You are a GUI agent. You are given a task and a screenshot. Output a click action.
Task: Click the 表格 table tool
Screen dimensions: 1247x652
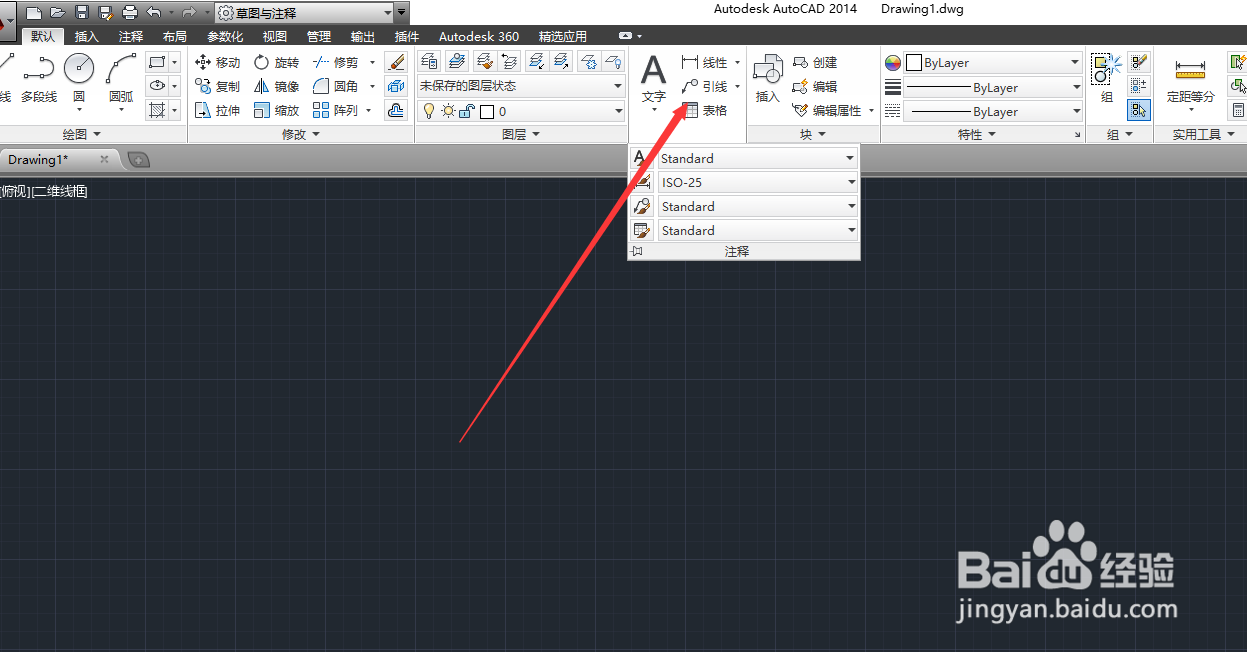(705, 110)
